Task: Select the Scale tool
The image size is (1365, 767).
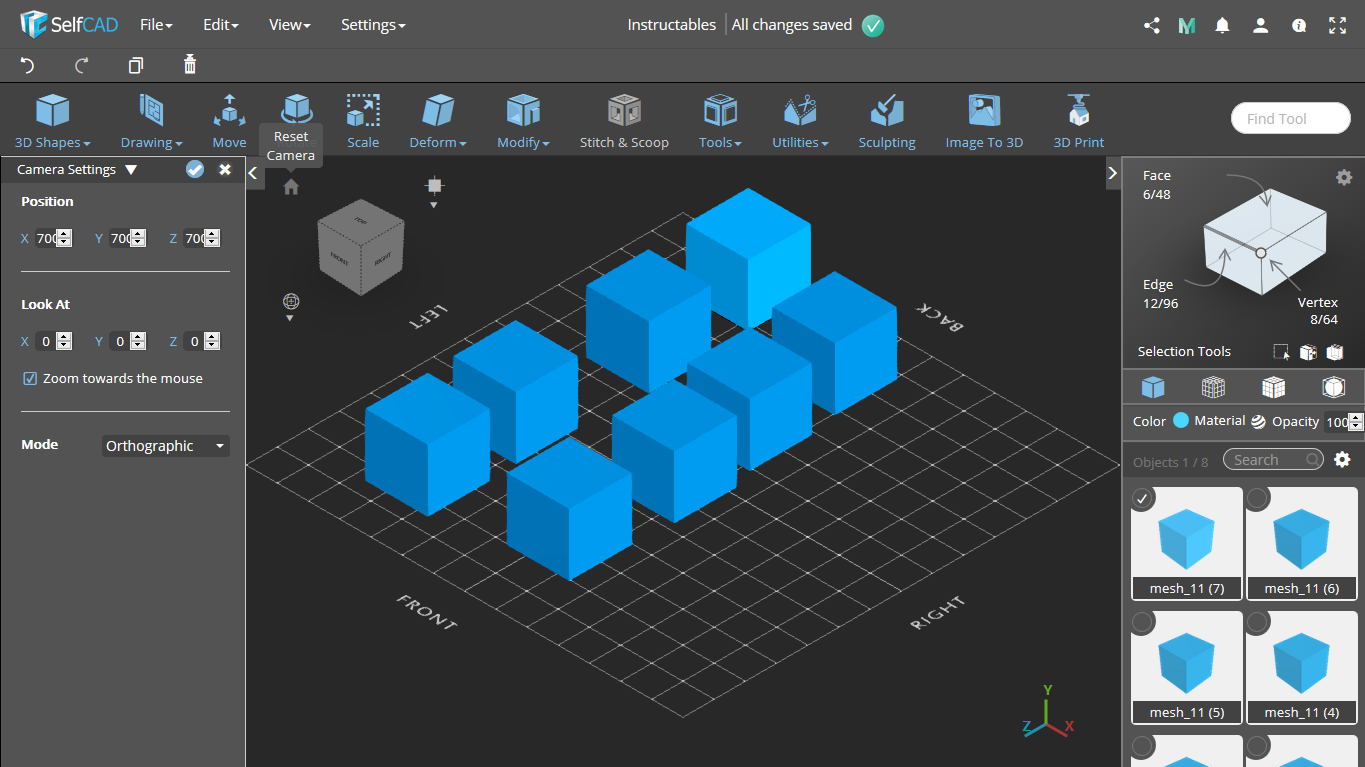Action: click(x=363, y=121)
